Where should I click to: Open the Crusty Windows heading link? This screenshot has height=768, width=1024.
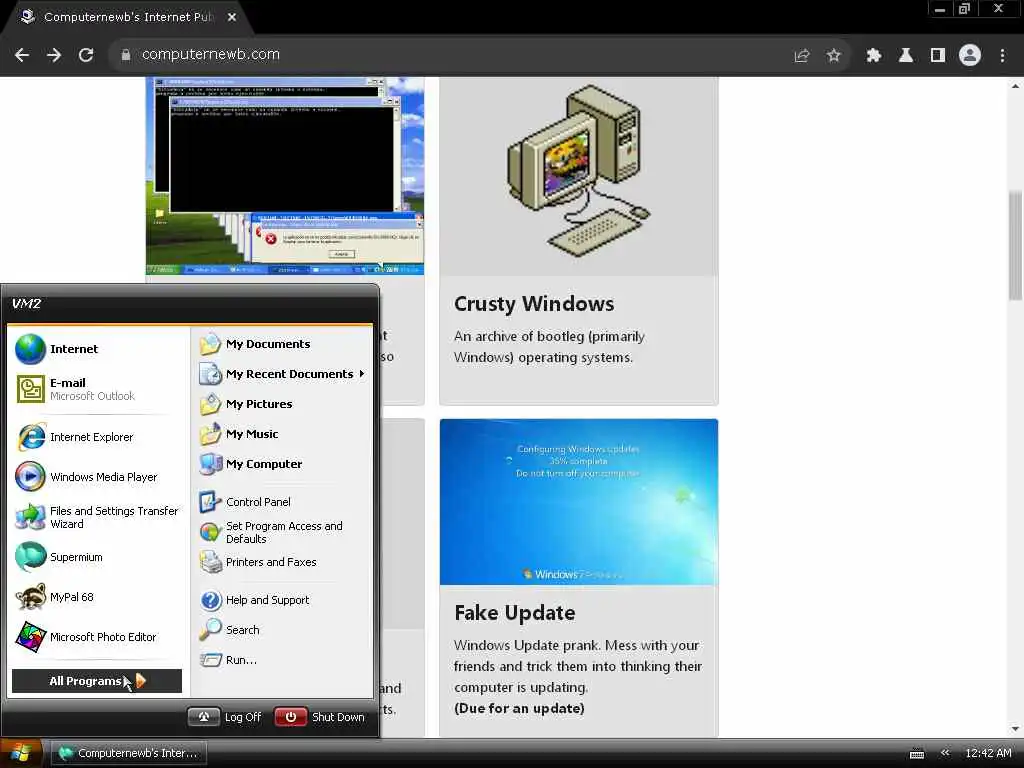coord(534,304)
